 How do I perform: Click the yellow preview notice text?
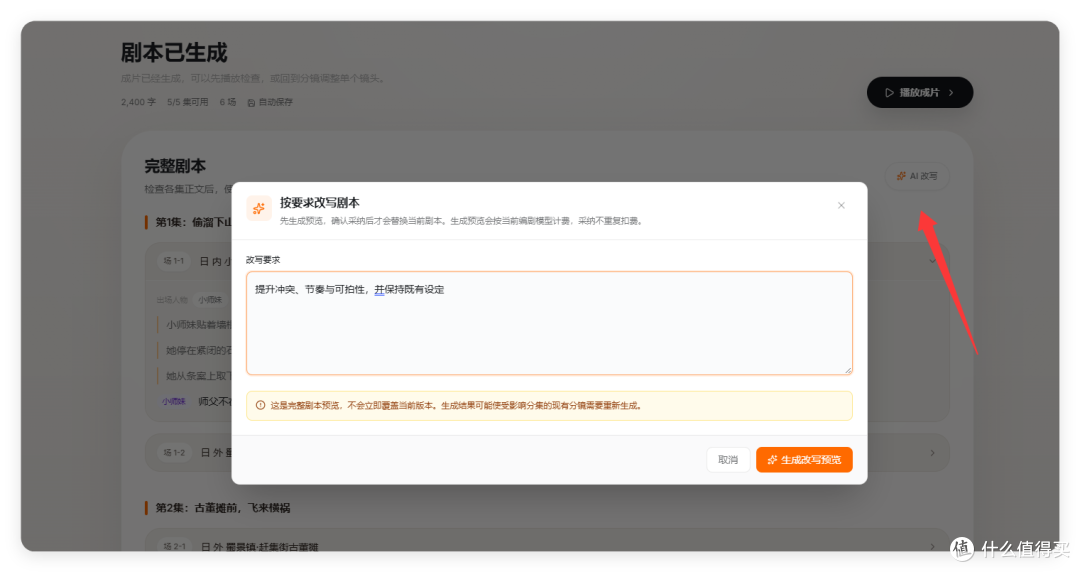click(456, 405)
